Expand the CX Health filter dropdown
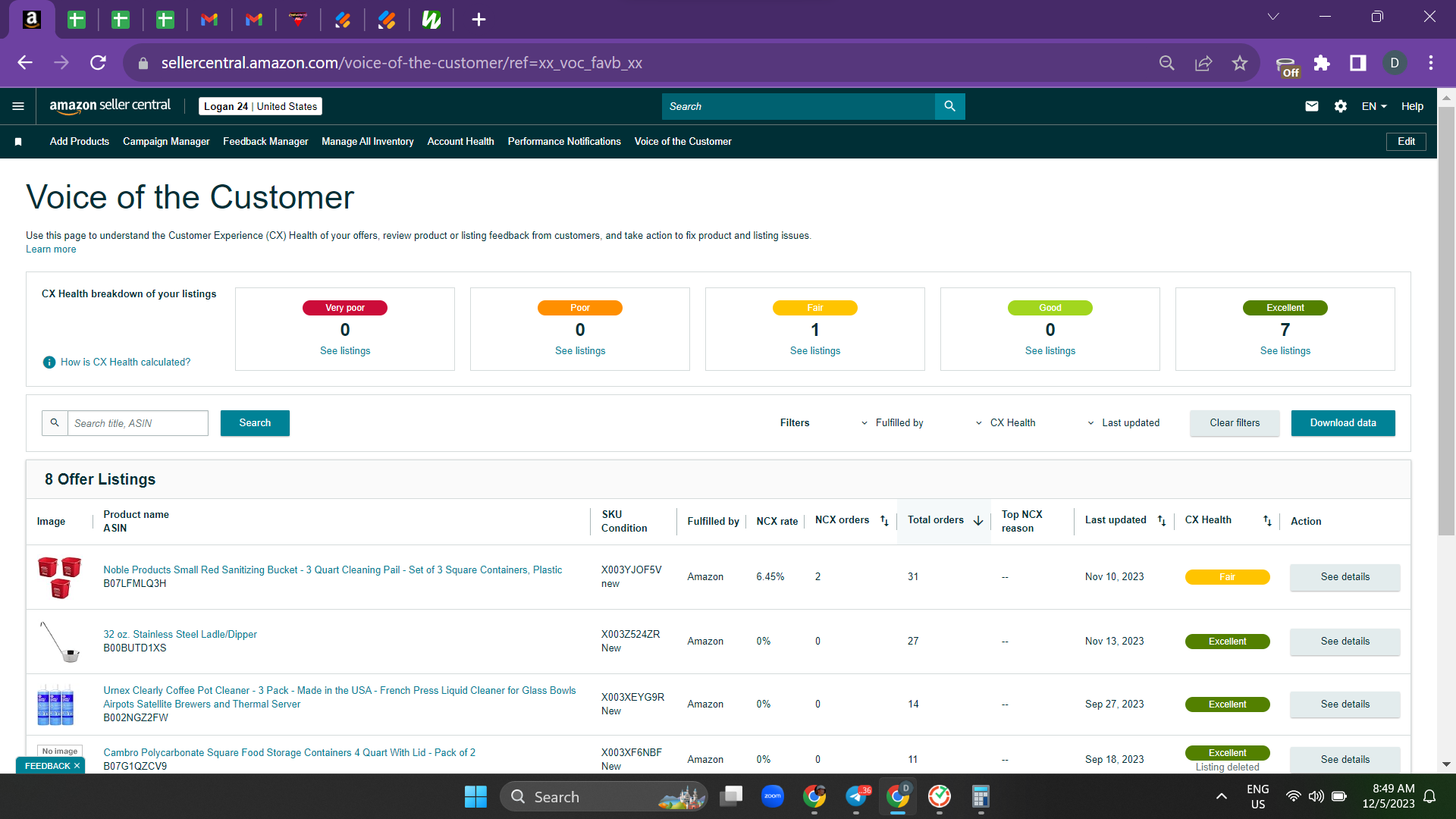This screenshot has width=1456, height=819. tap(1006, 423)
